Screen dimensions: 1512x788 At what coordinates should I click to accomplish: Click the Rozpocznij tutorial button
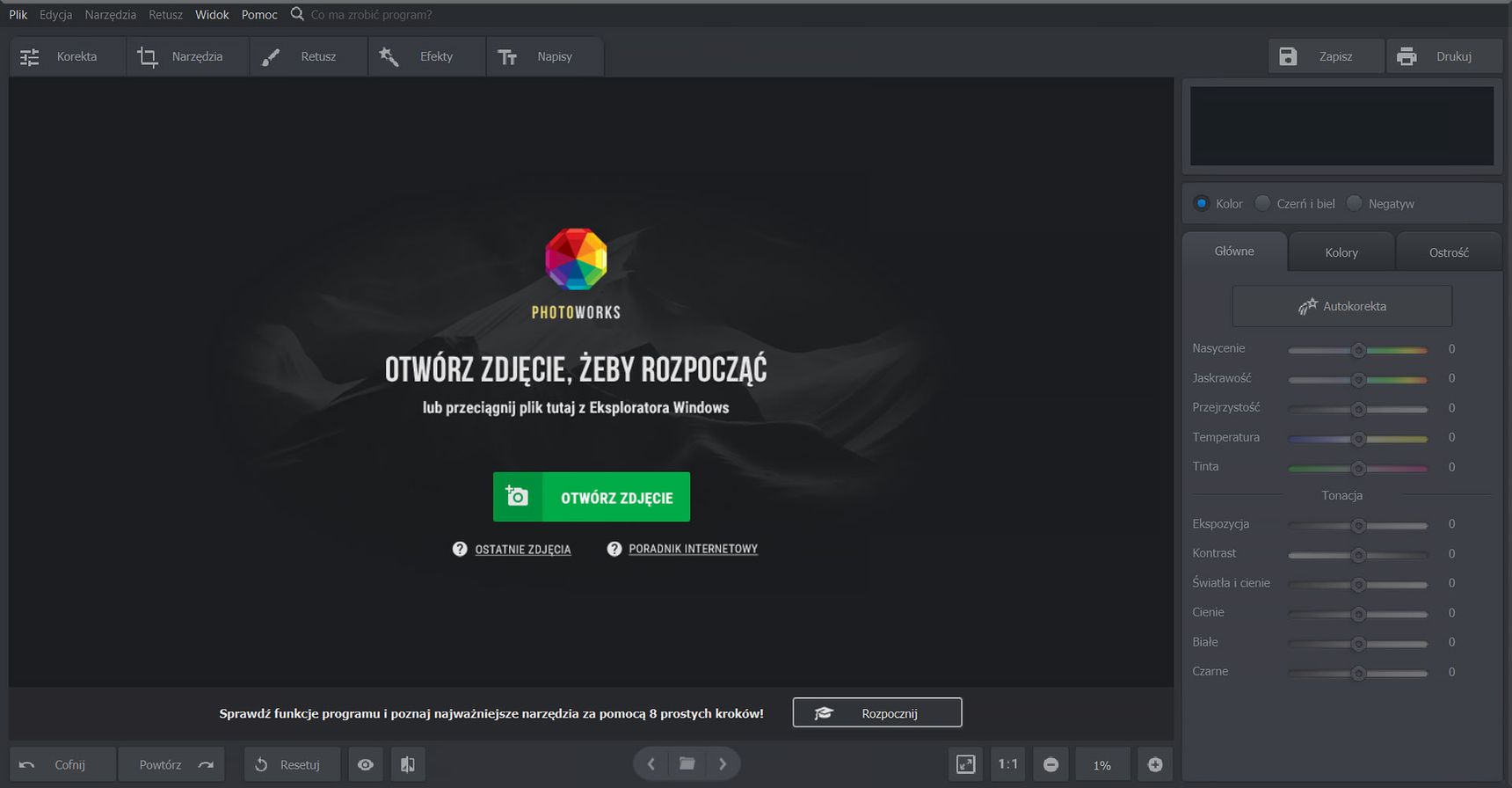[x=877, y=712]
